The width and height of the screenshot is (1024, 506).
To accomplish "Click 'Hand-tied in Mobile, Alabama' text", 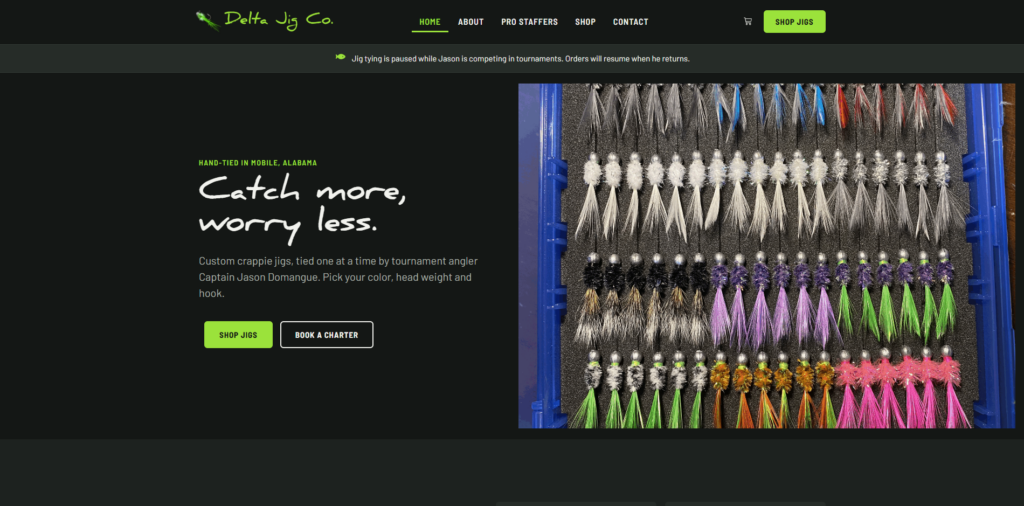I will 258,163.
